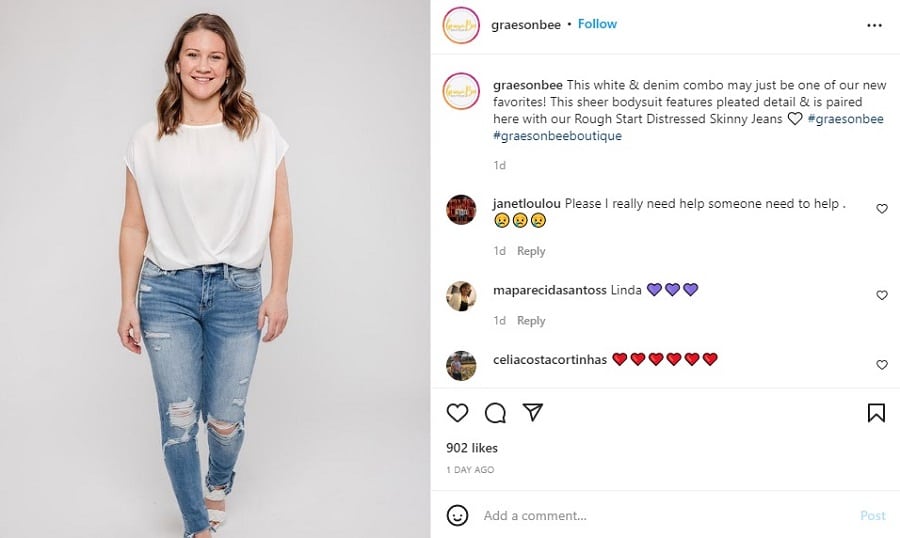Share the post via paper plane icon
This screenshot has width=900, height=538.
point(533,412)
